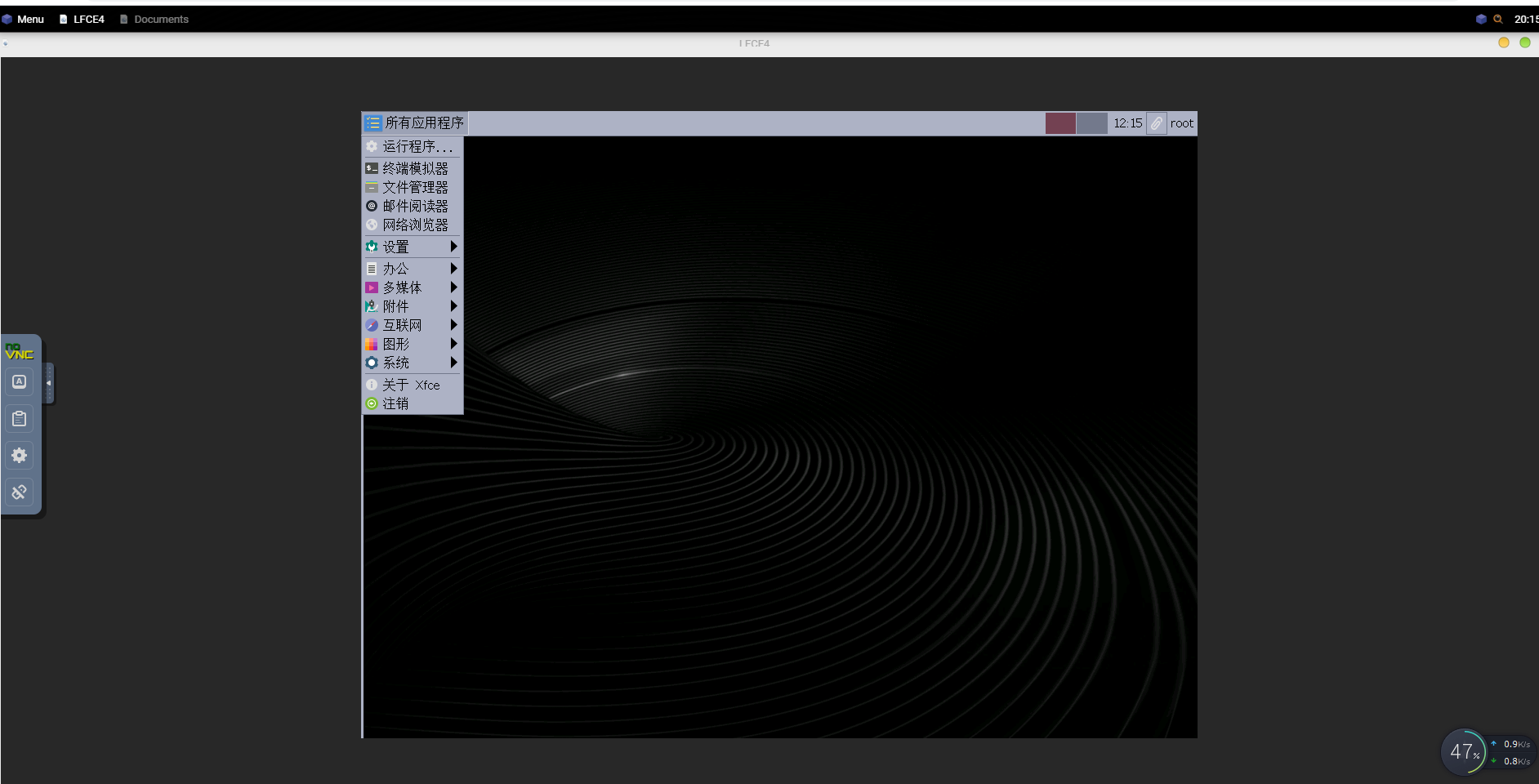
Task: Expand the 多媒体 multimedia submenu
Action: coord(413,287)
